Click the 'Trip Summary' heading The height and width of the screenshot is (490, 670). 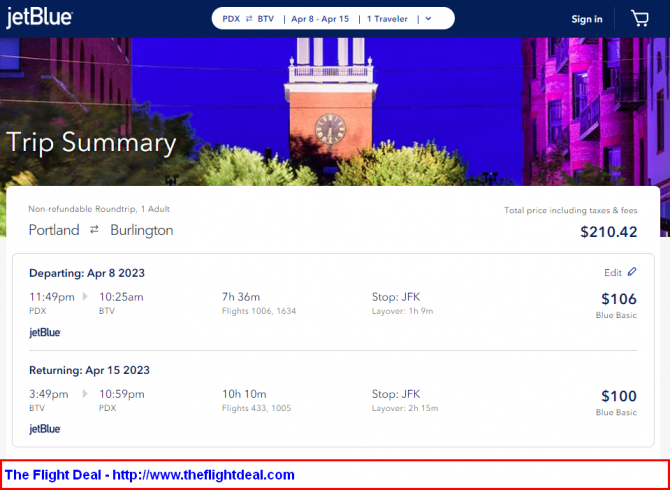click(x=91, y=142)
